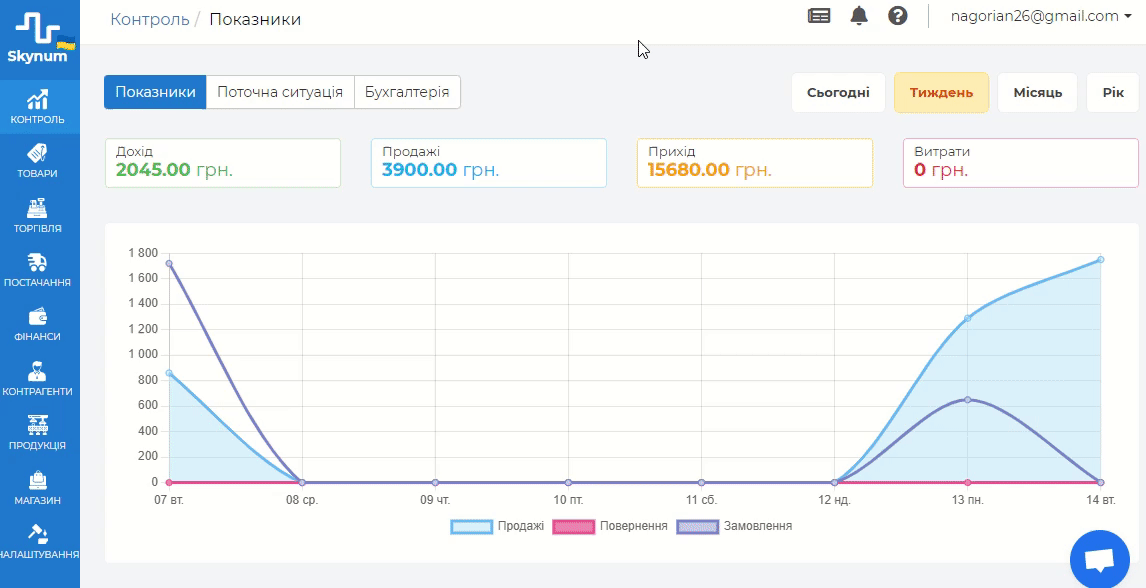
Task: Click the Контроль breadcrumb link
Action: [150, 19]
